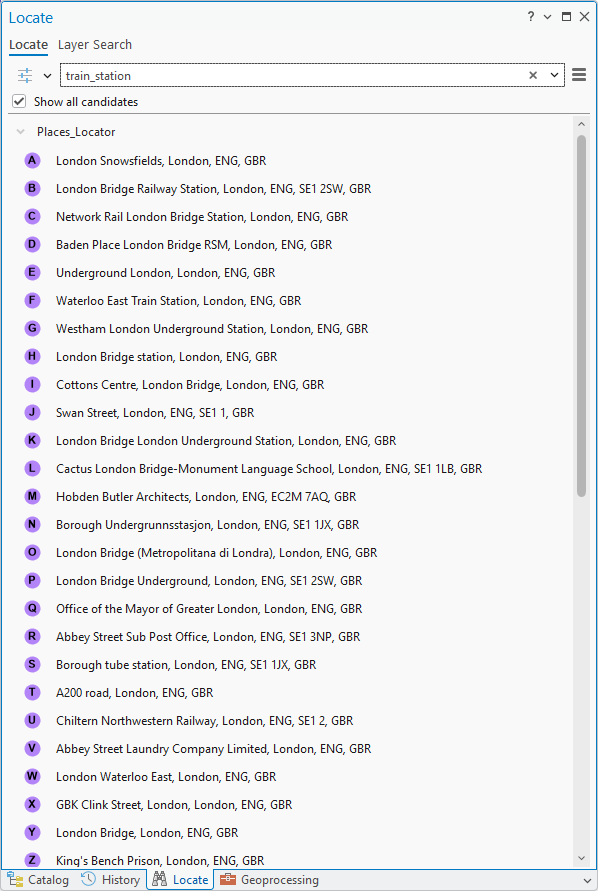Select result London Bridge, London, ENG, GBR
Viewport: 598px width, 891px height.
coord(147,832)
